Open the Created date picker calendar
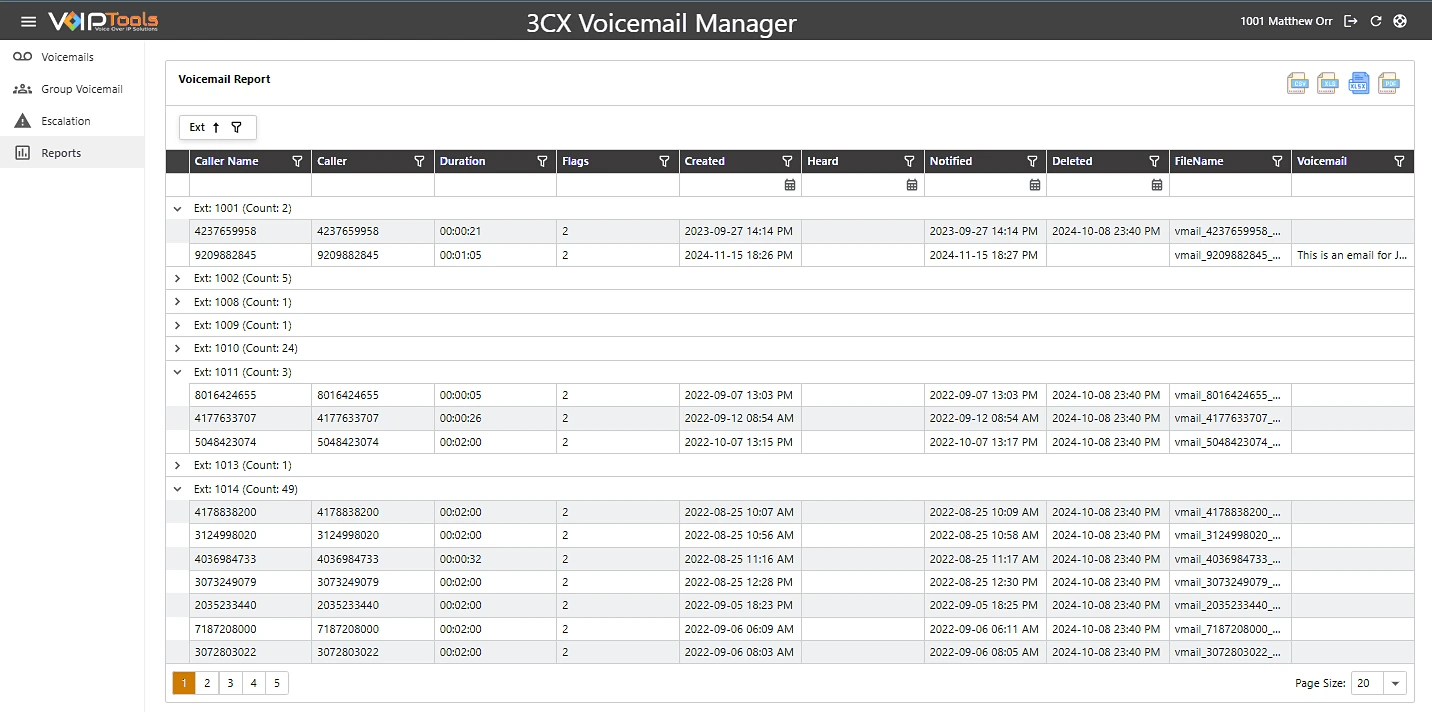 pos(790,185)
